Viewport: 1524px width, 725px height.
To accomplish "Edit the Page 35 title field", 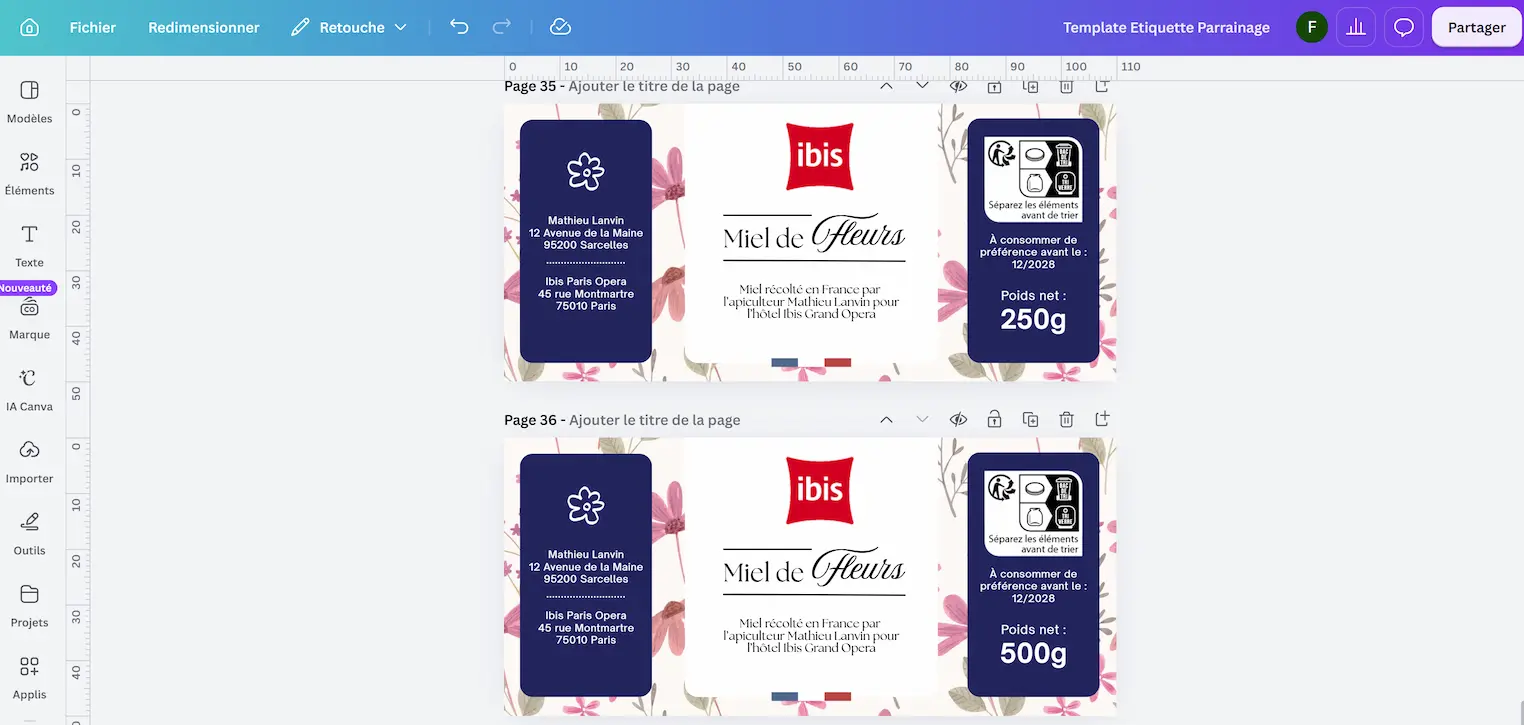I will (654, 86).
